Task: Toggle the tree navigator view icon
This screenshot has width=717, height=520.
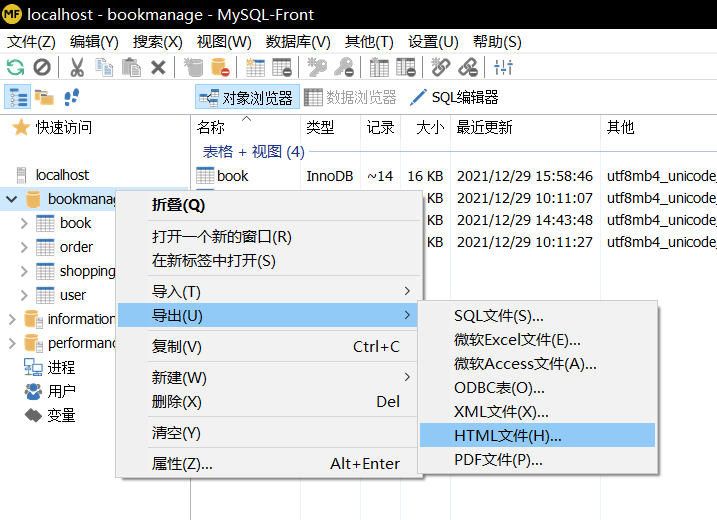Action: tap(18, 97)
